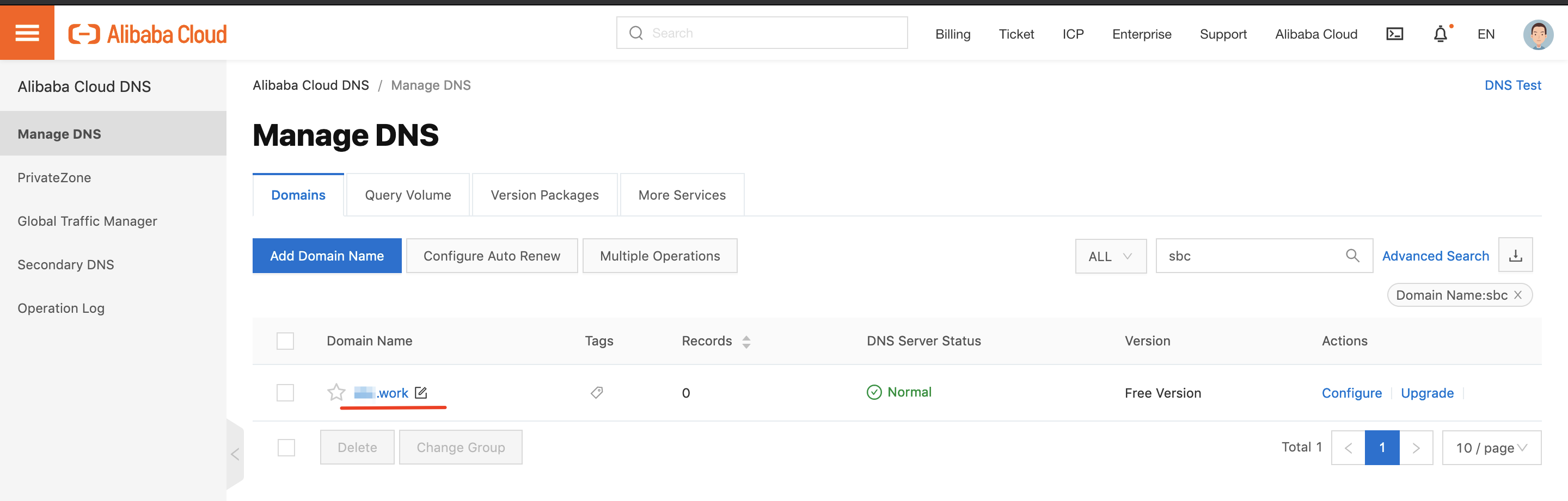The width and height of the screenshot is (1568, 501).
Task: Click the Configure link for .work
Action: pyautogui.click(x=1351, y=393)
